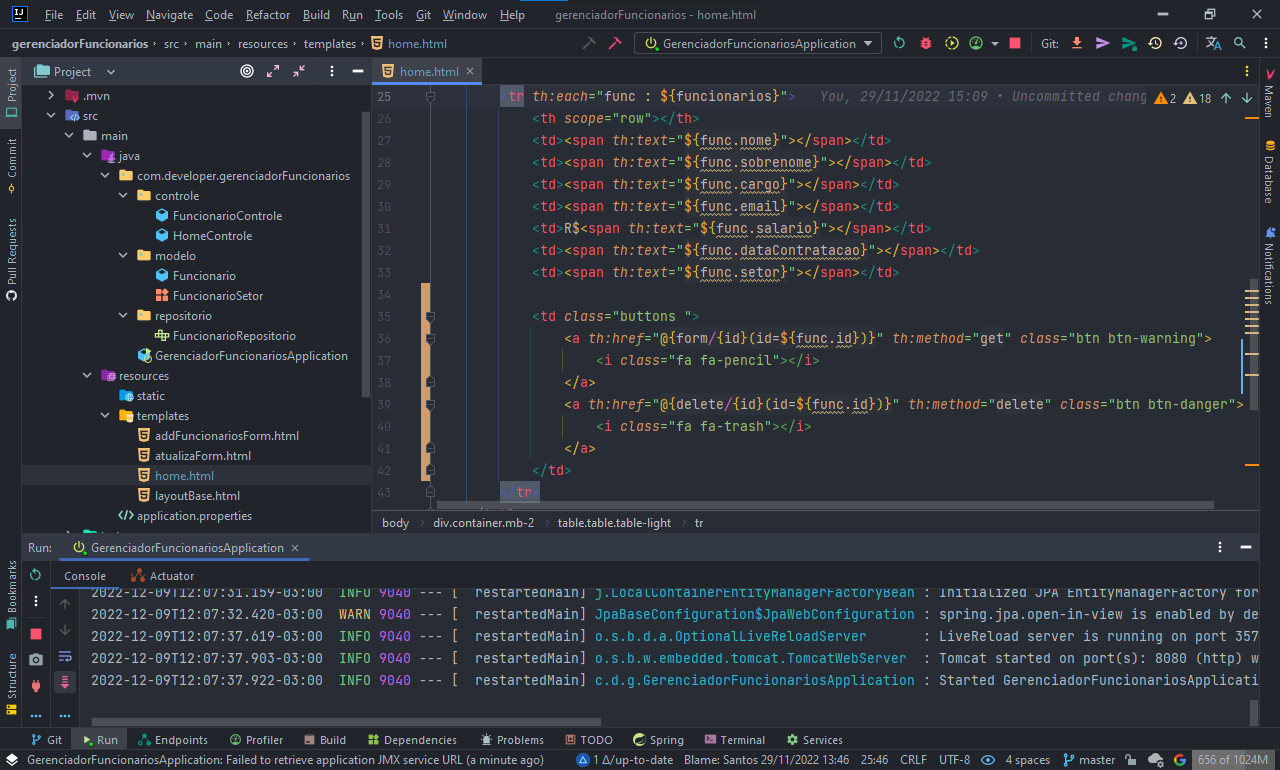Click the 656 of 1024M memory indicator
1280x770 pixels.
(x=1233, y=760)
